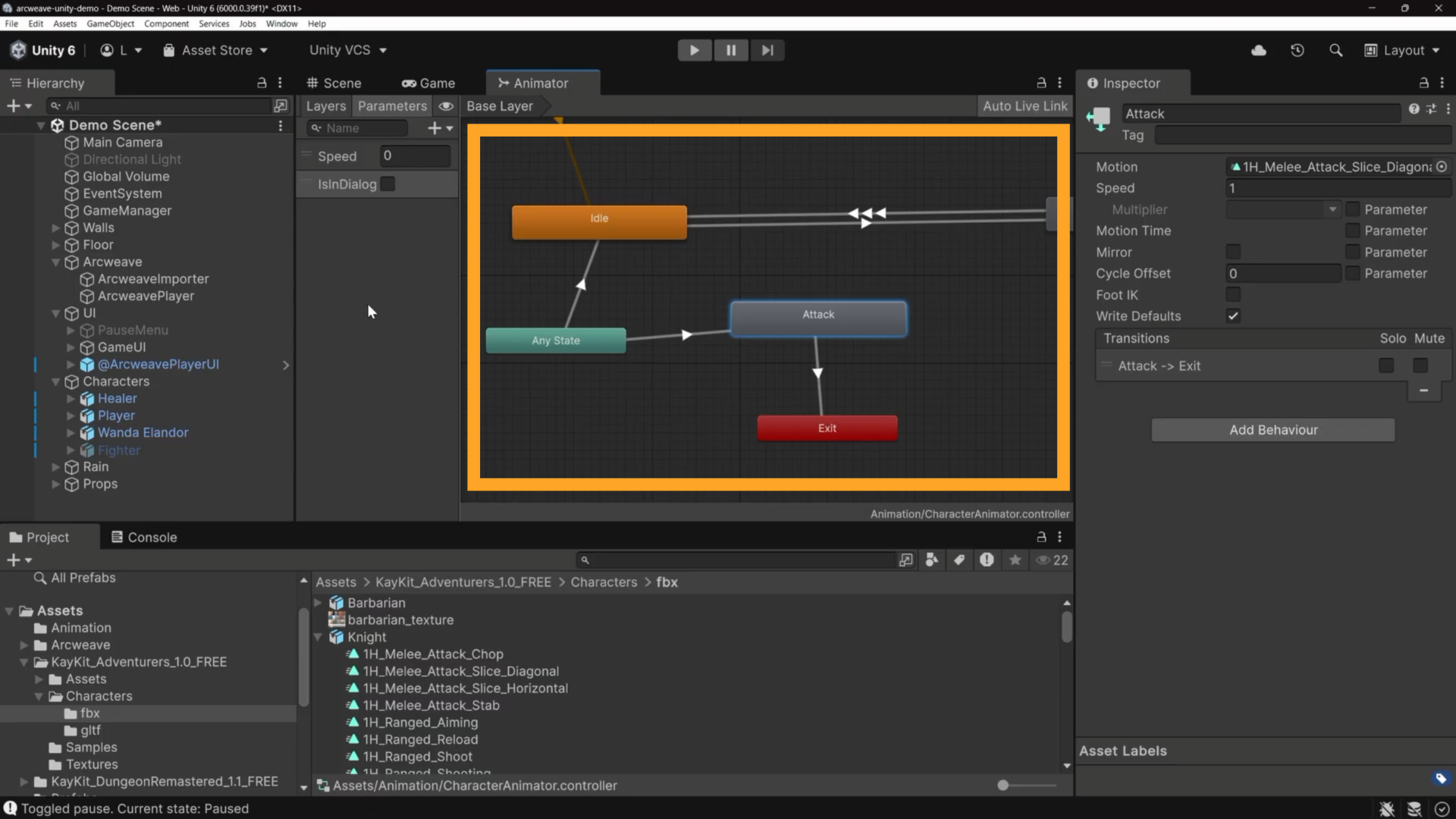The image size is (1456, 819).
Task: Expand the Barbarian asset in Project
Action: pyautogui.click(x=318, y=603)
